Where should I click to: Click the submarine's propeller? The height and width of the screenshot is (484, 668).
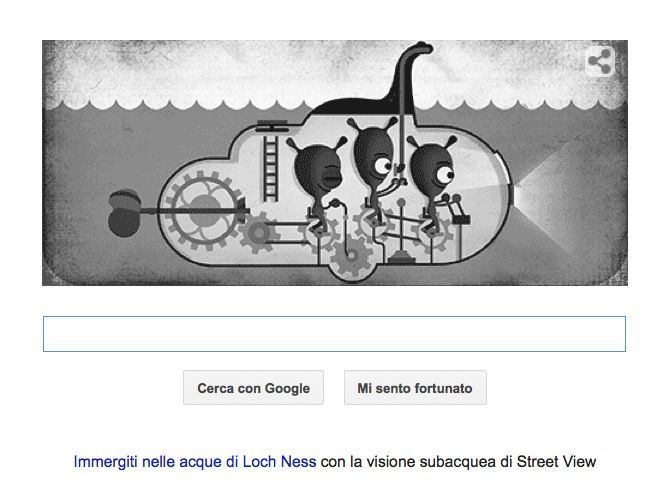tap(124, 213)
